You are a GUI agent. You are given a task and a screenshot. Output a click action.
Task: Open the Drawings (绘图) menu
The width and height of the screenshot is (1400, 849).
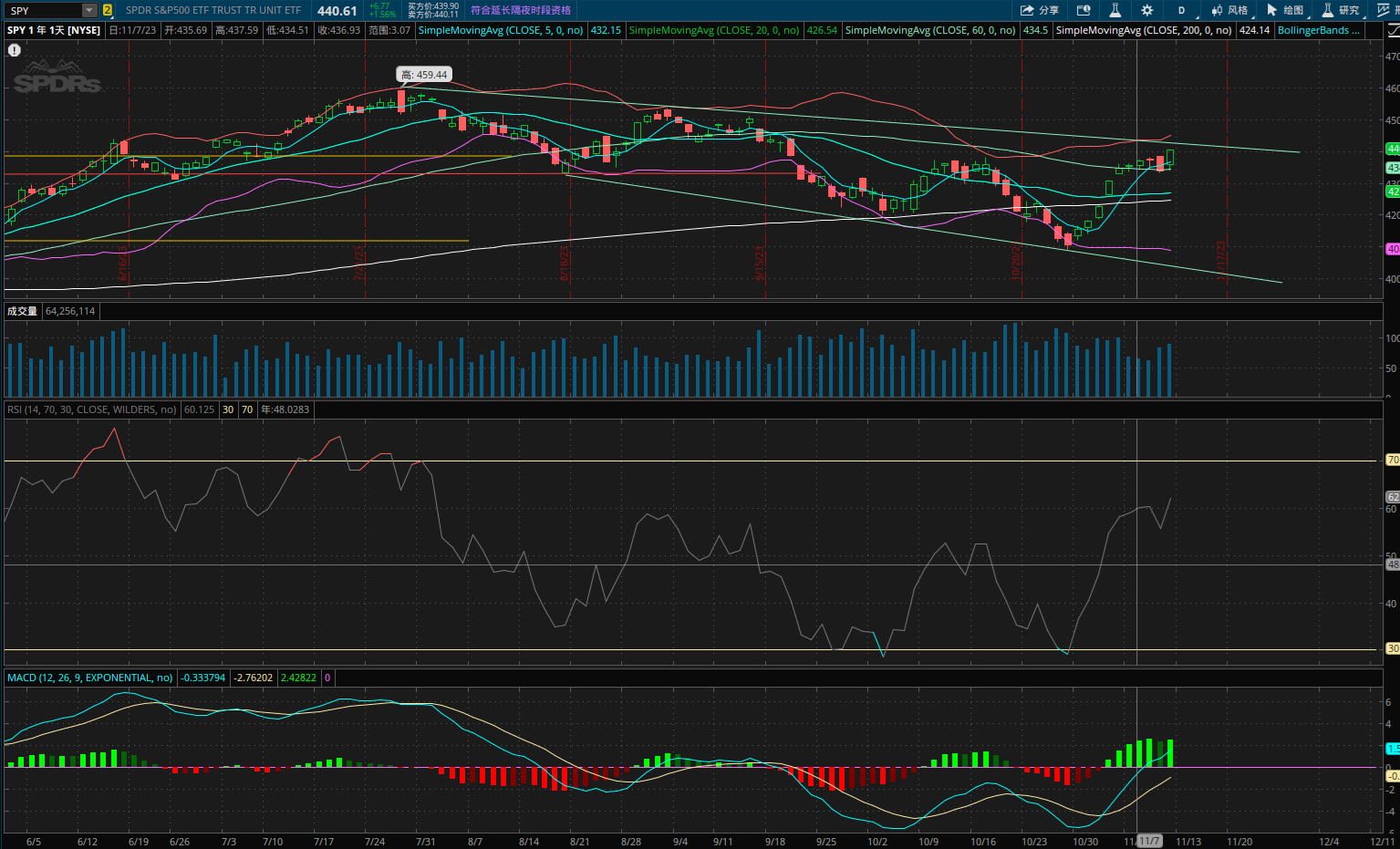(1286, 10)
